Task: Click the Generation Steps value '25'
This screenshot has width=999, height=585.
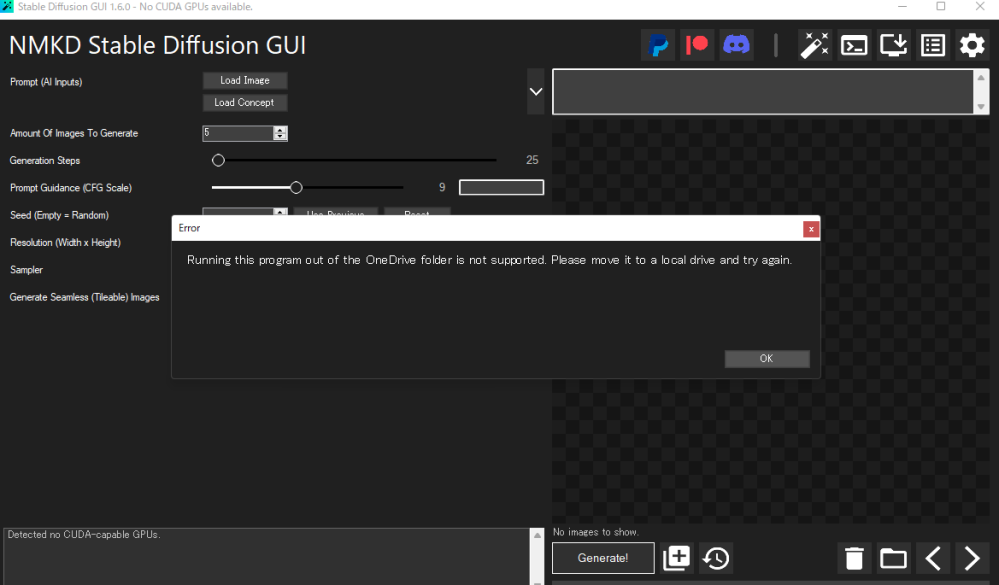Action: click(532, 160)
